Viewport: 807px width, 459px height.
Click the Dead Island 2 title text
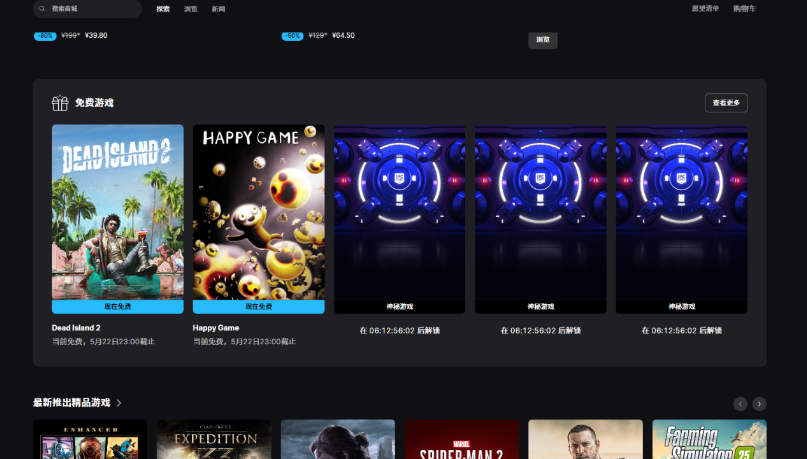tap(76, 328)
